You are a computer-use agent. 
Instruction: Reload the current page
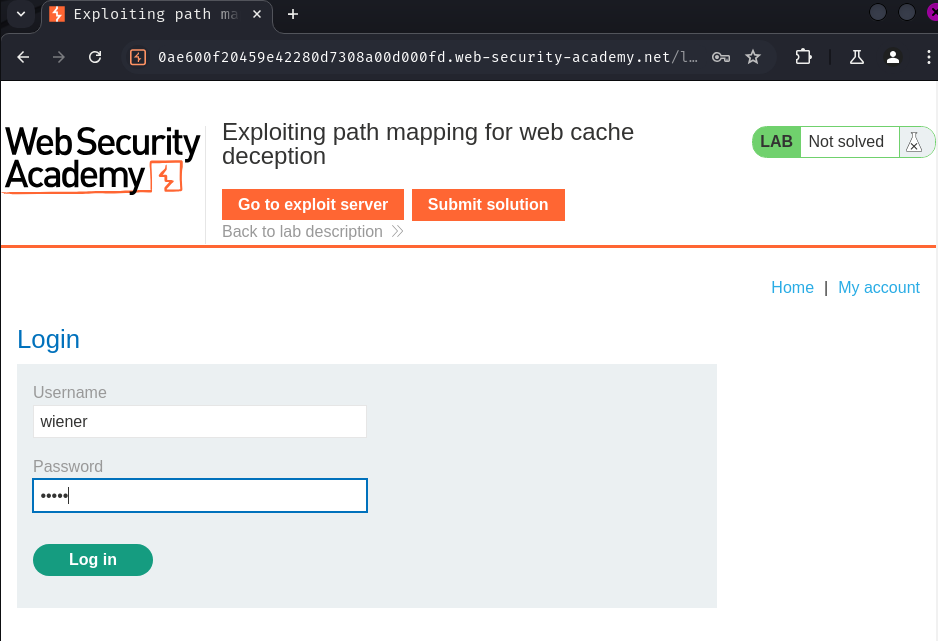(x=95, y=57)
